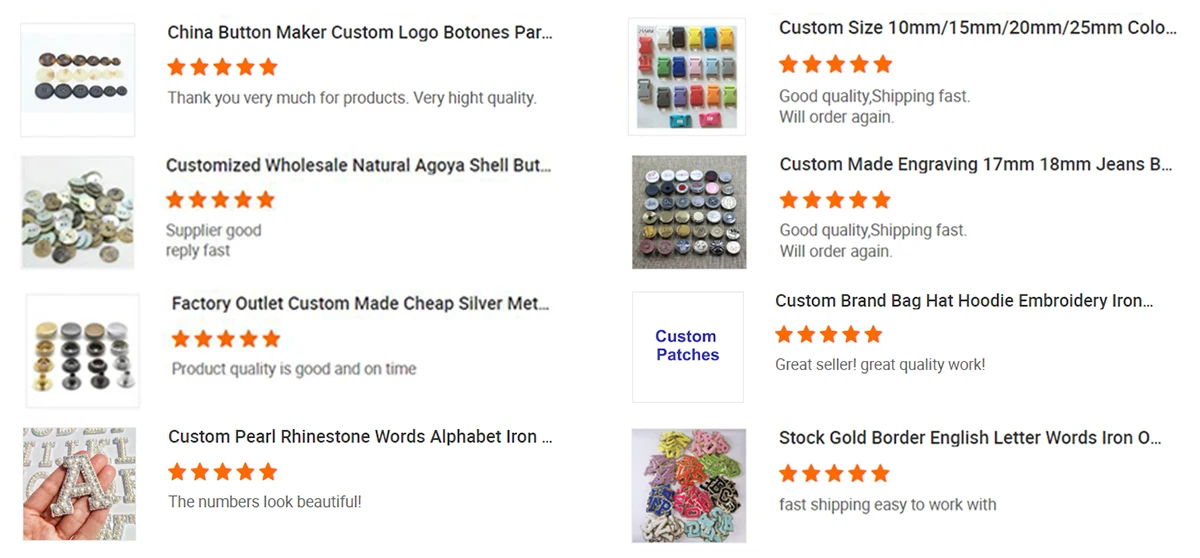
Task: Click the stars above 'fast shipping easy to work with'
Action: [834, 473]
